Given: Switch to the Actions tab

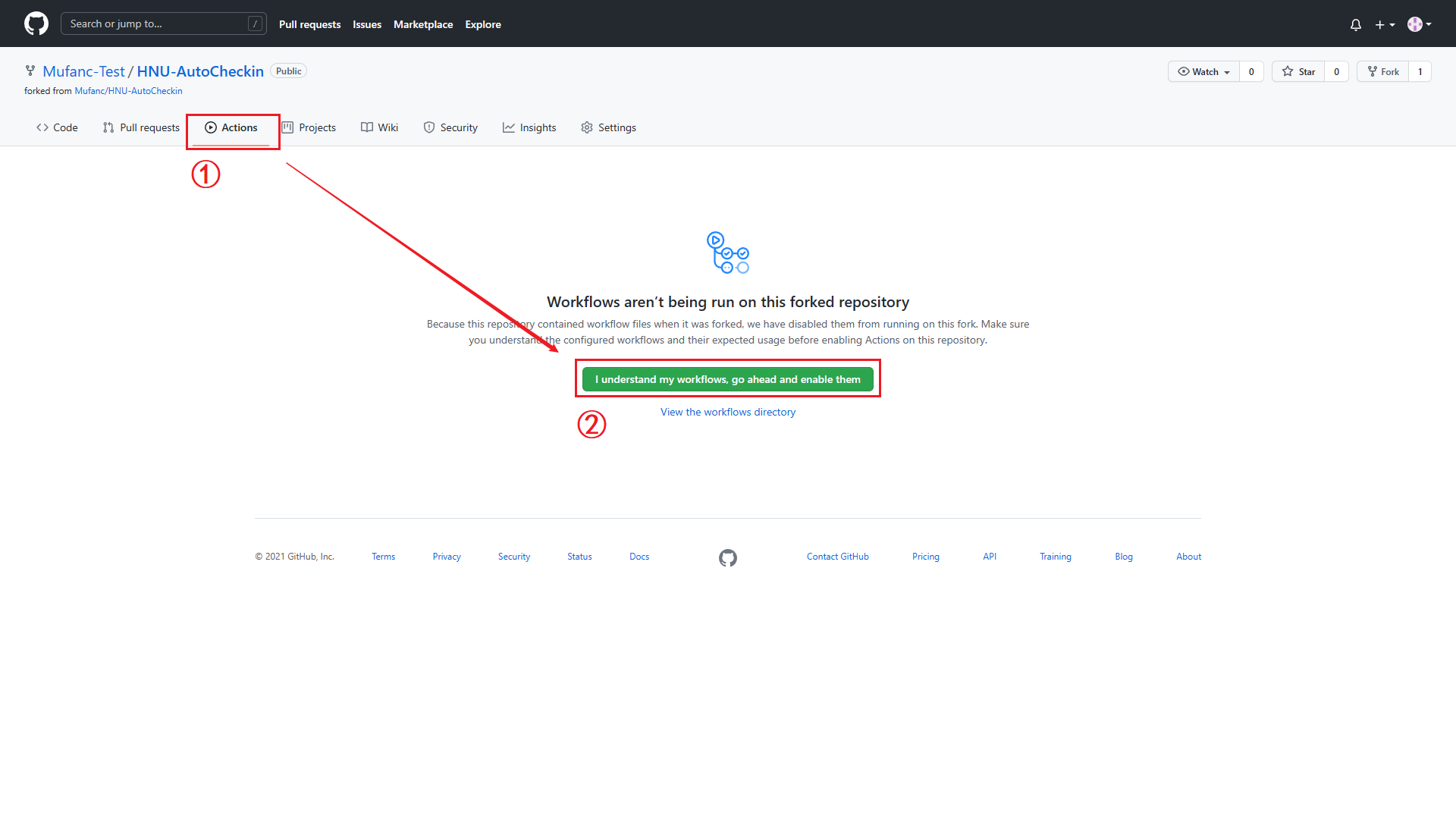Looking at the screenshot, I should click(x=231, y=127).
